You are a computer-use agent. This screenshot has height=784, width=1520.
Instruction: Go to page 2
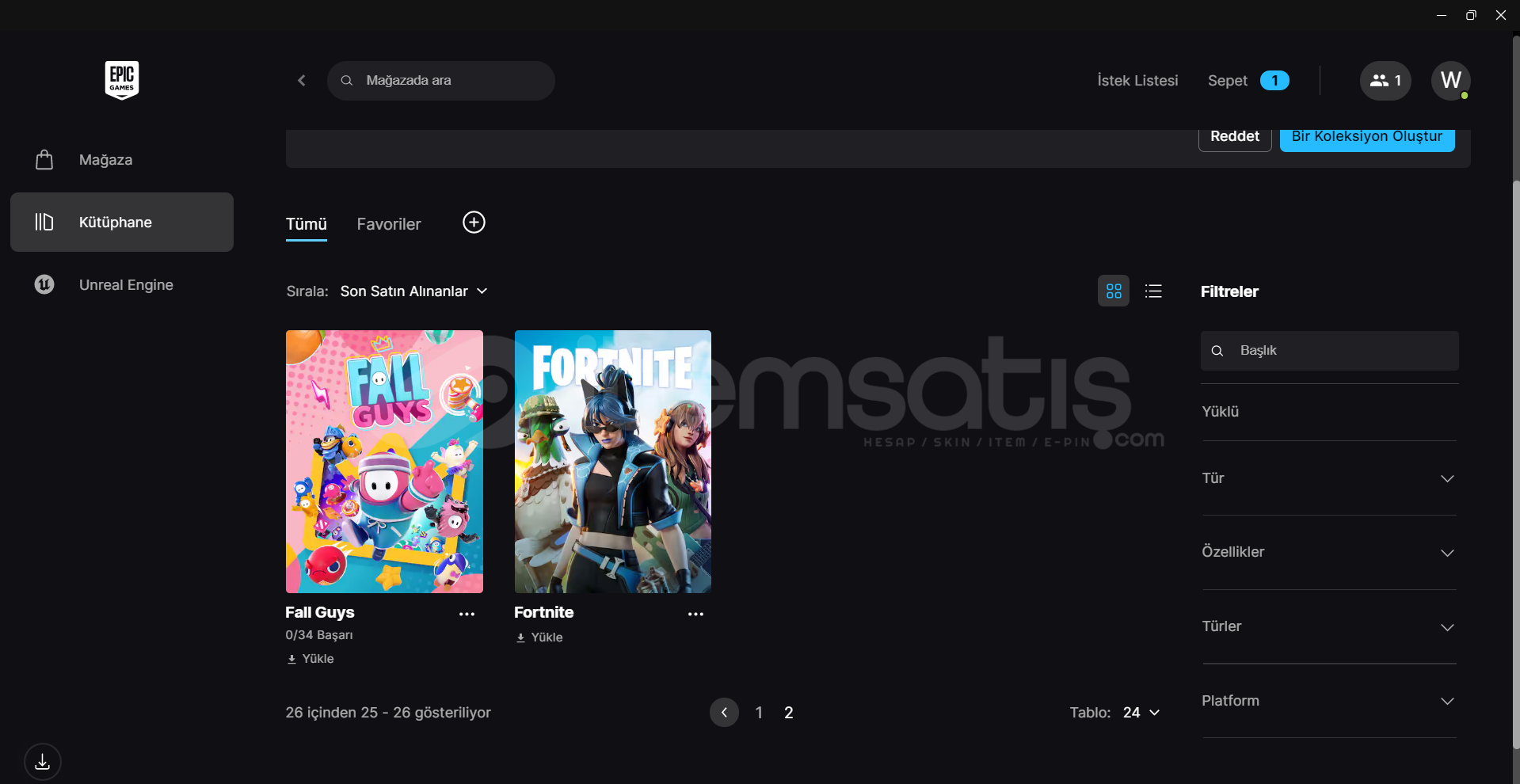[x=788, y=713]
